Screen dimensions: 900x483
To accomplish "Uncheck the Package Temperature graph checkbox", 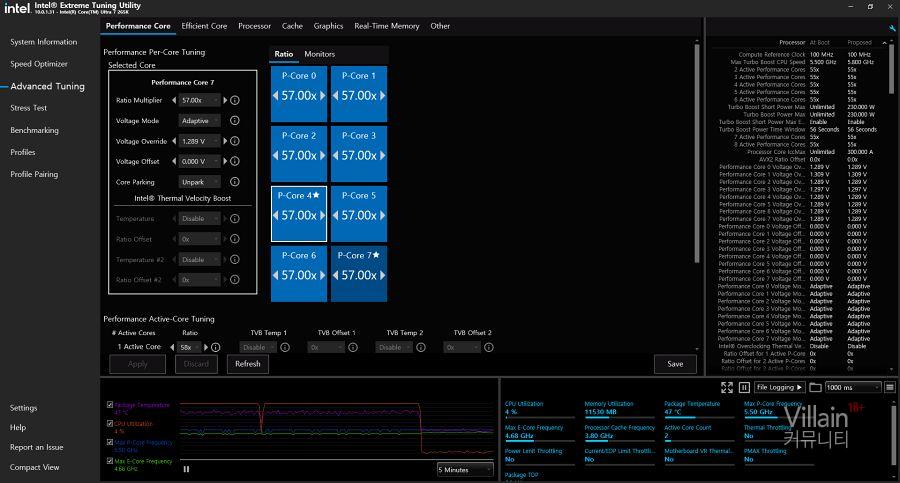I will pyautogui.click(x=109, y=405).
